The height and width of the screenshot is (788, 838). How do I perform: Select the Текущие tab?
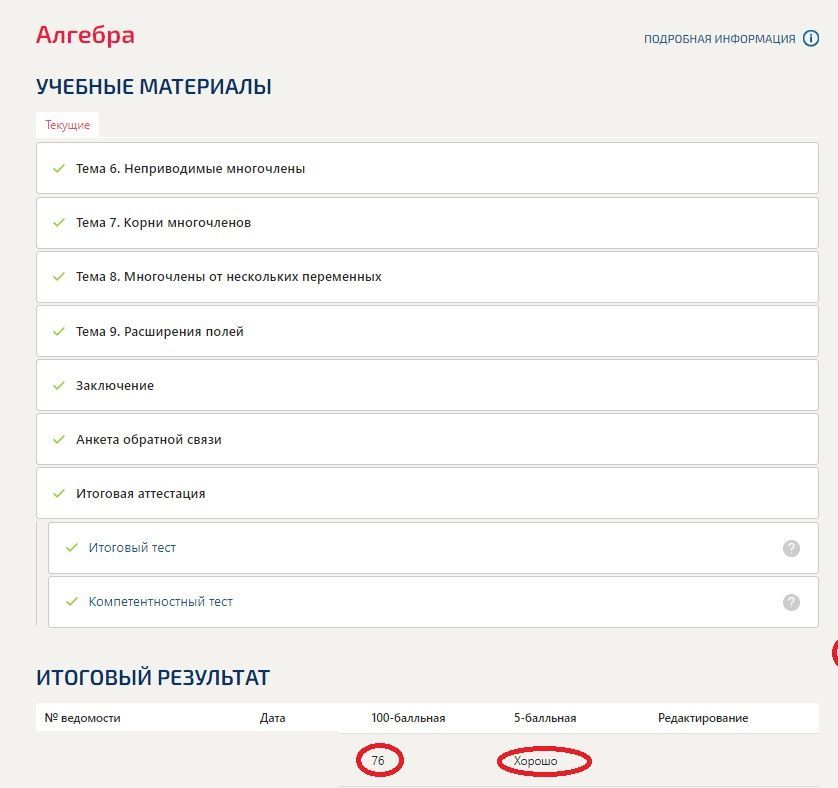[x=67, y=125]
